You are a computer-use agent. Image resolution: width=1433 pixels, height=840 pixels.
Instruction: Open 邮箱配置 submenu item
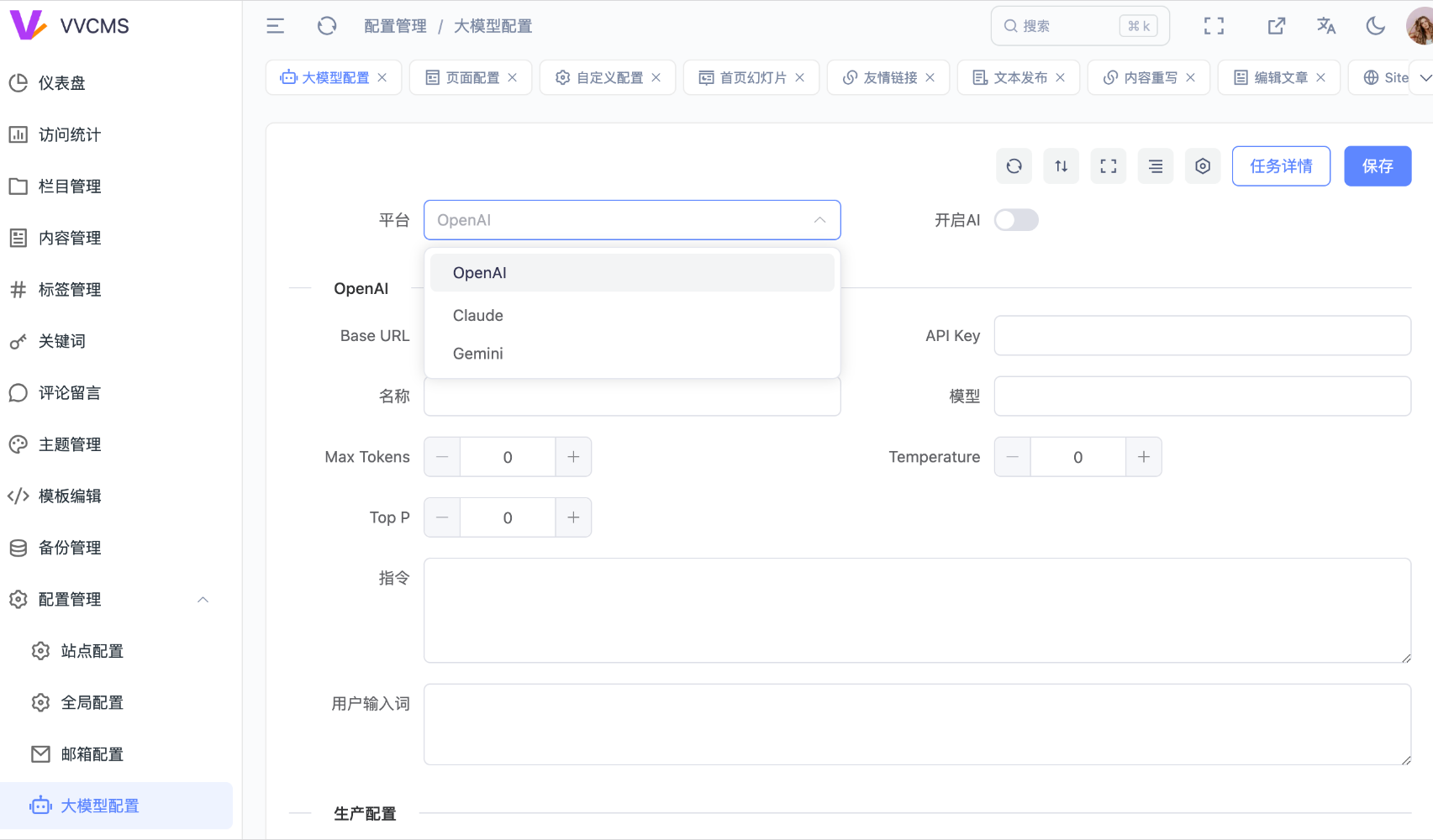[x=116, y=754]
